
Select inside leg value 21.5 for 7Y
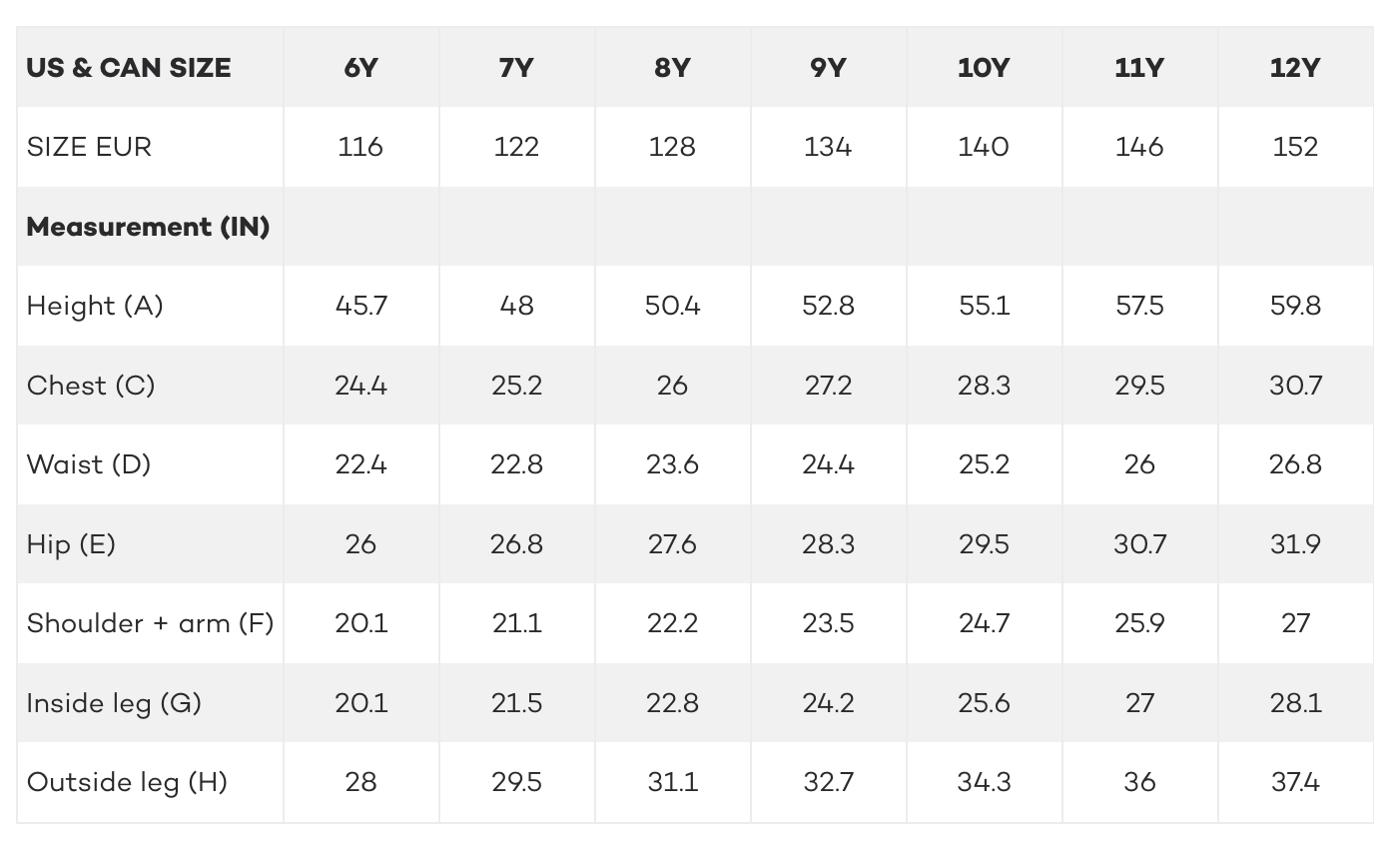tap(516, 703)
